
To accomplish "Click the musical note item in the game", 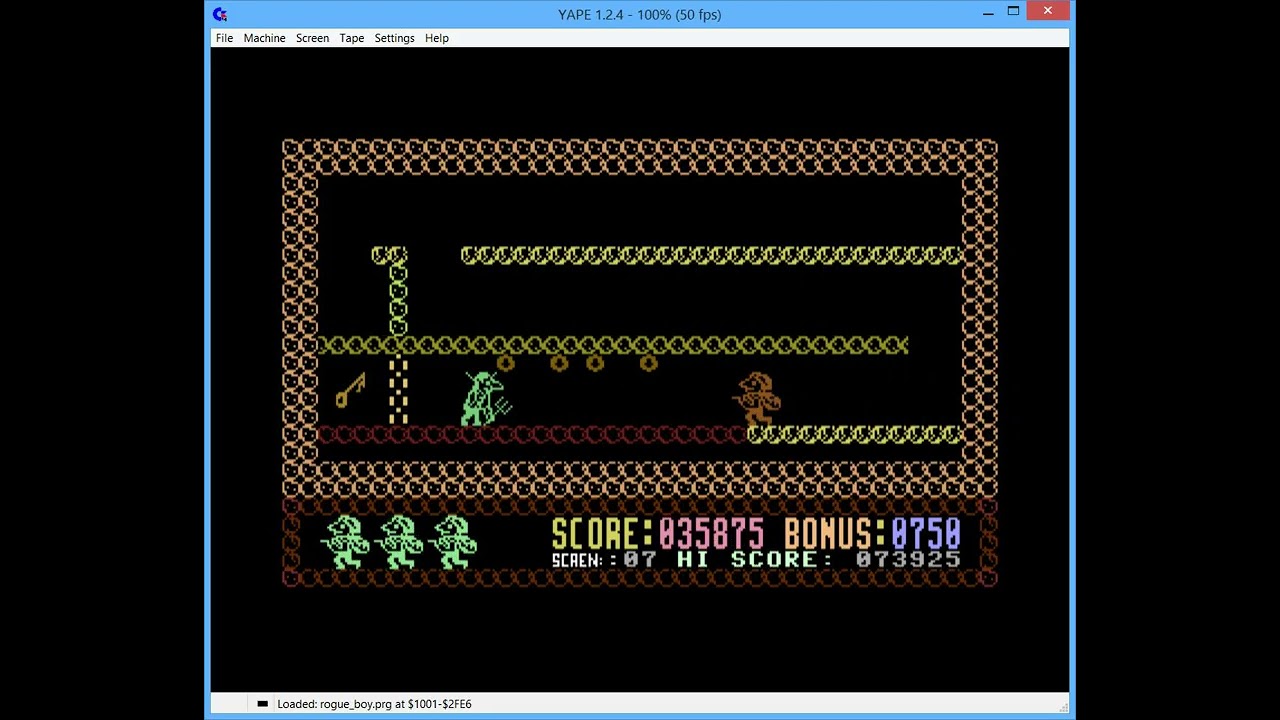I will click(350, 390).
